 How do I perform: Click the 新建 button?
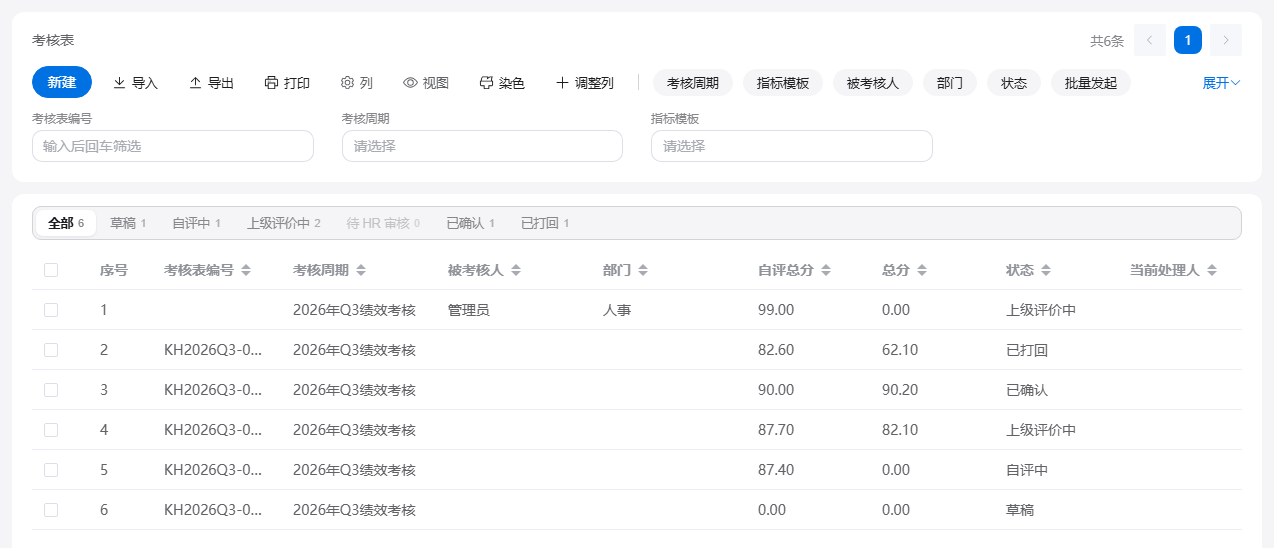coord(62,82)
